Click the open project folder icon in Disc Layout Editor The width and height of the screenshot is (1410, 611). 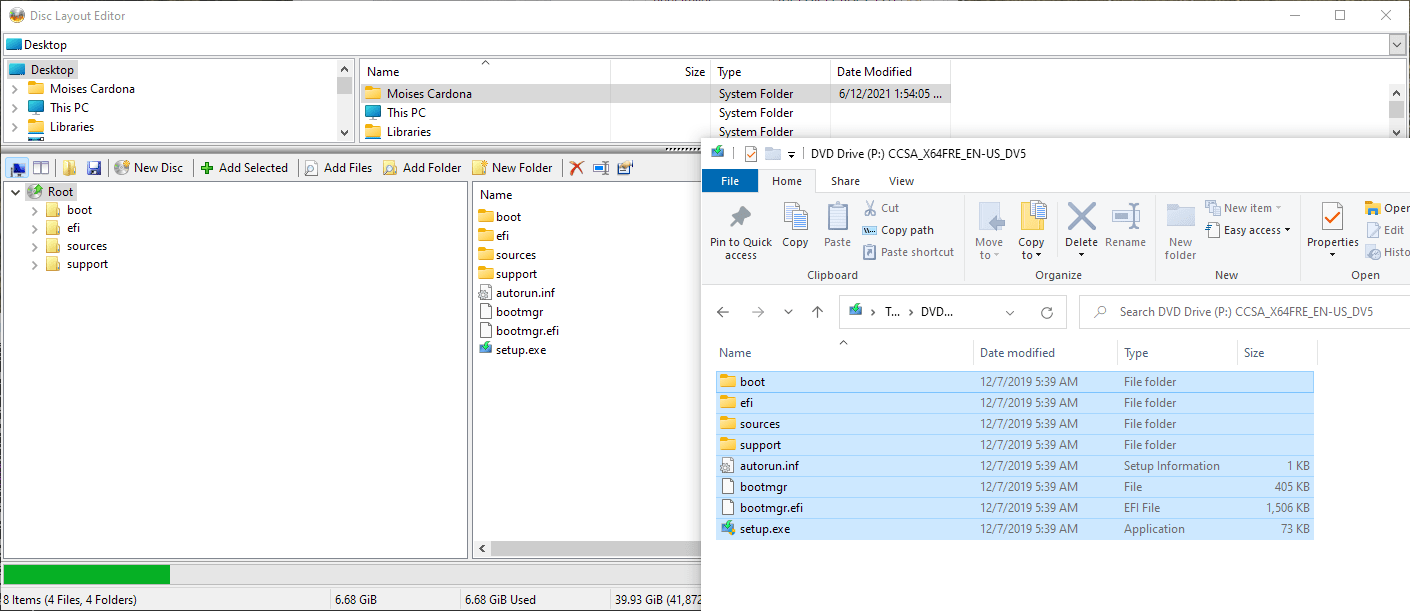[x=70, y=168]
